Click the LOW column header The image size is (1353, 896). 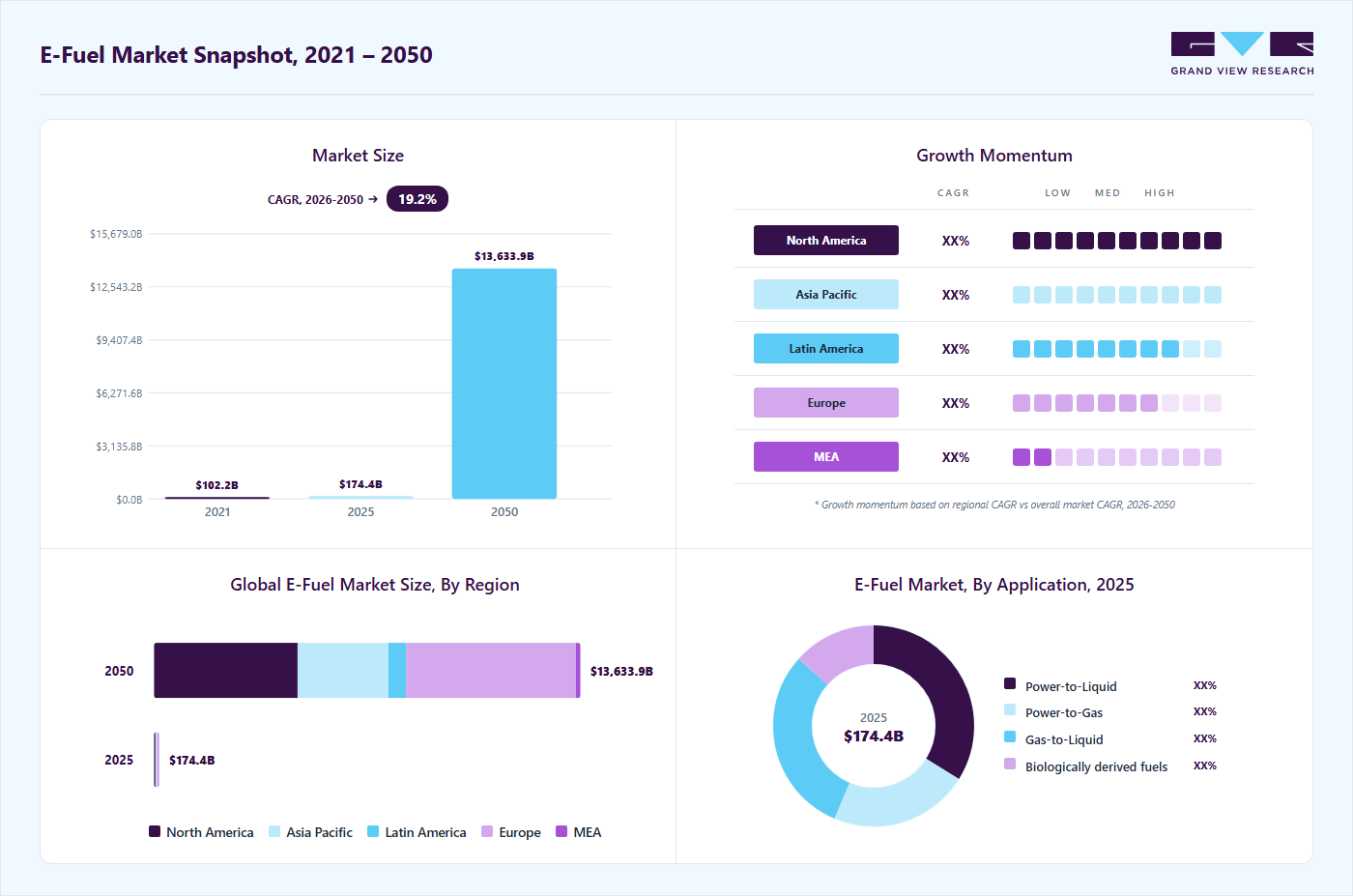[1057, 193]
